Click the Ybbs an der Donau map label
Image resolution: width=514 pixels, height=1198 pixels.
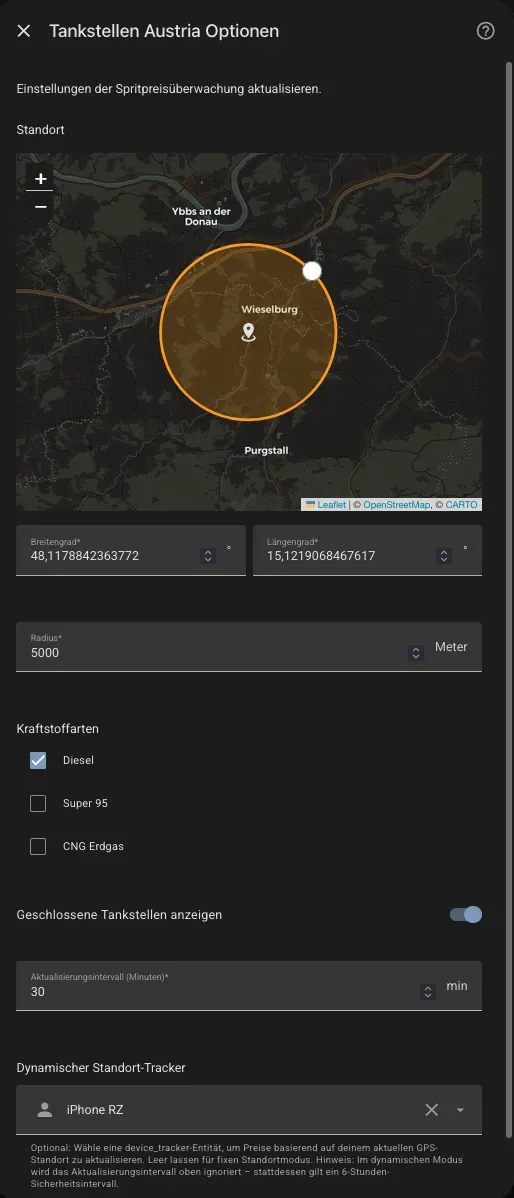pyautogui.click(x=202, y=216)
